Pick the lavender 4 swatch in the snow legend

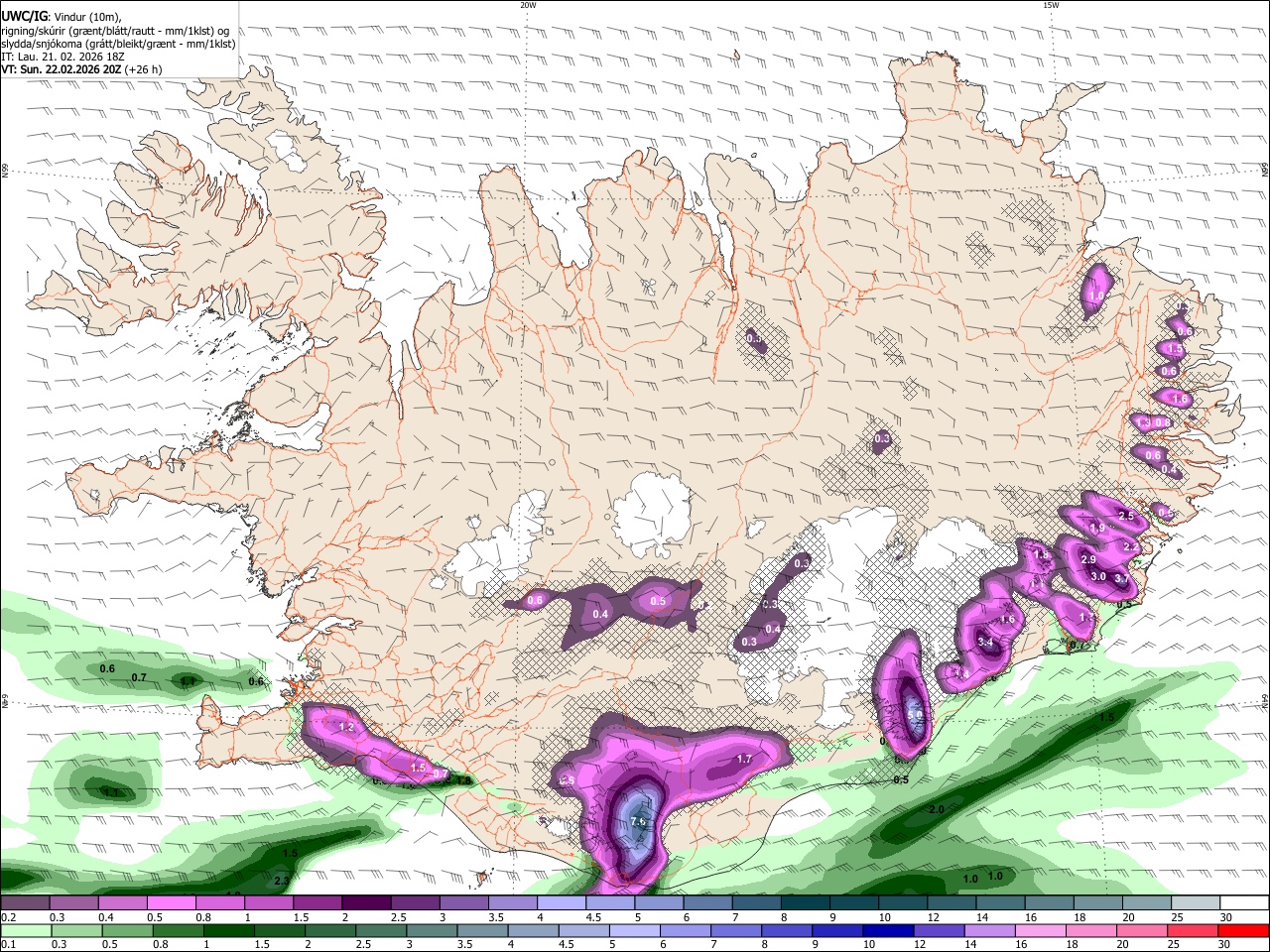562,902
